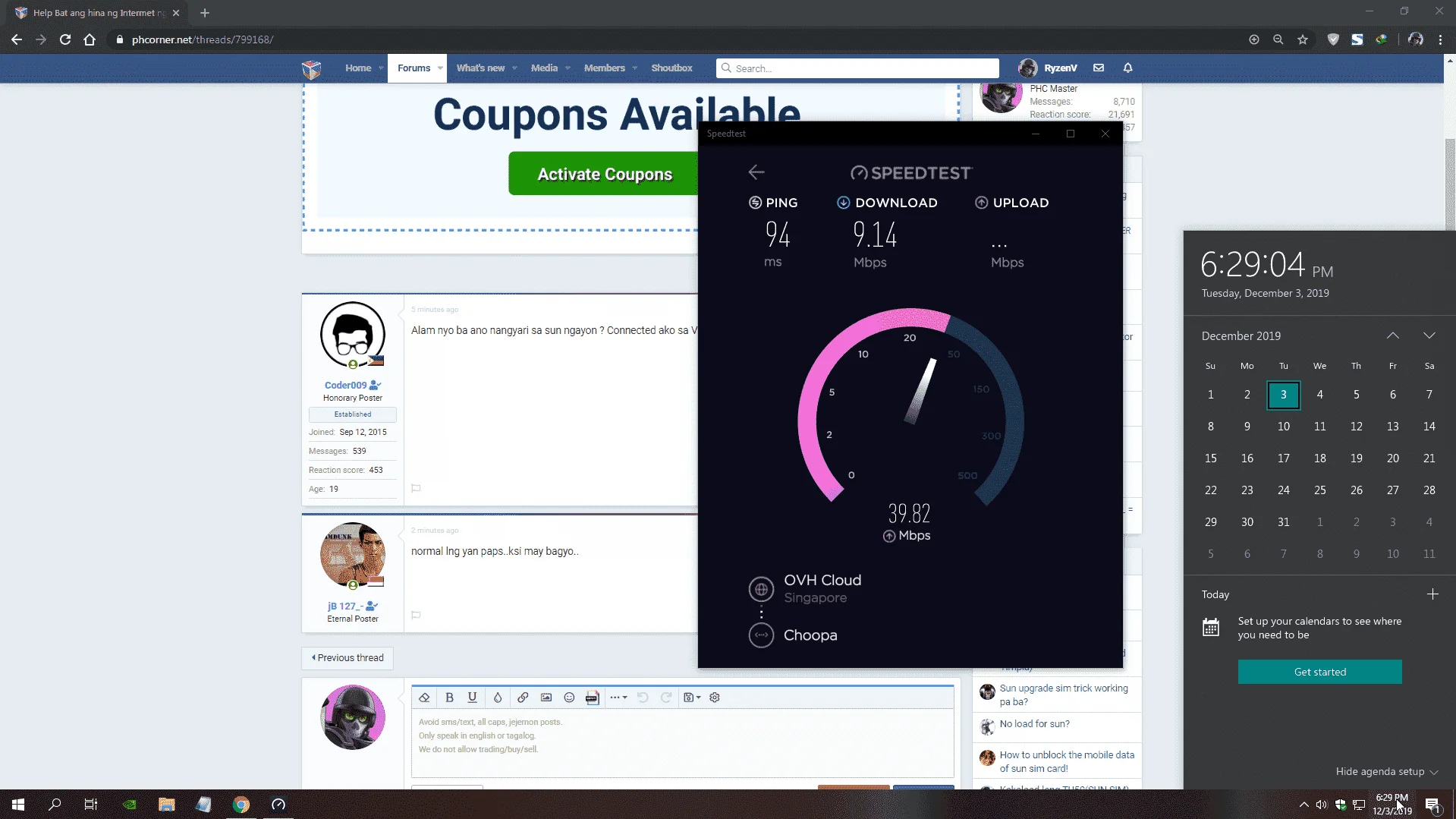This screenshot has height=819, width=1456.
Task: Click the Activate Coupons button
Action: pyautogui.click(x=604, y=174)
